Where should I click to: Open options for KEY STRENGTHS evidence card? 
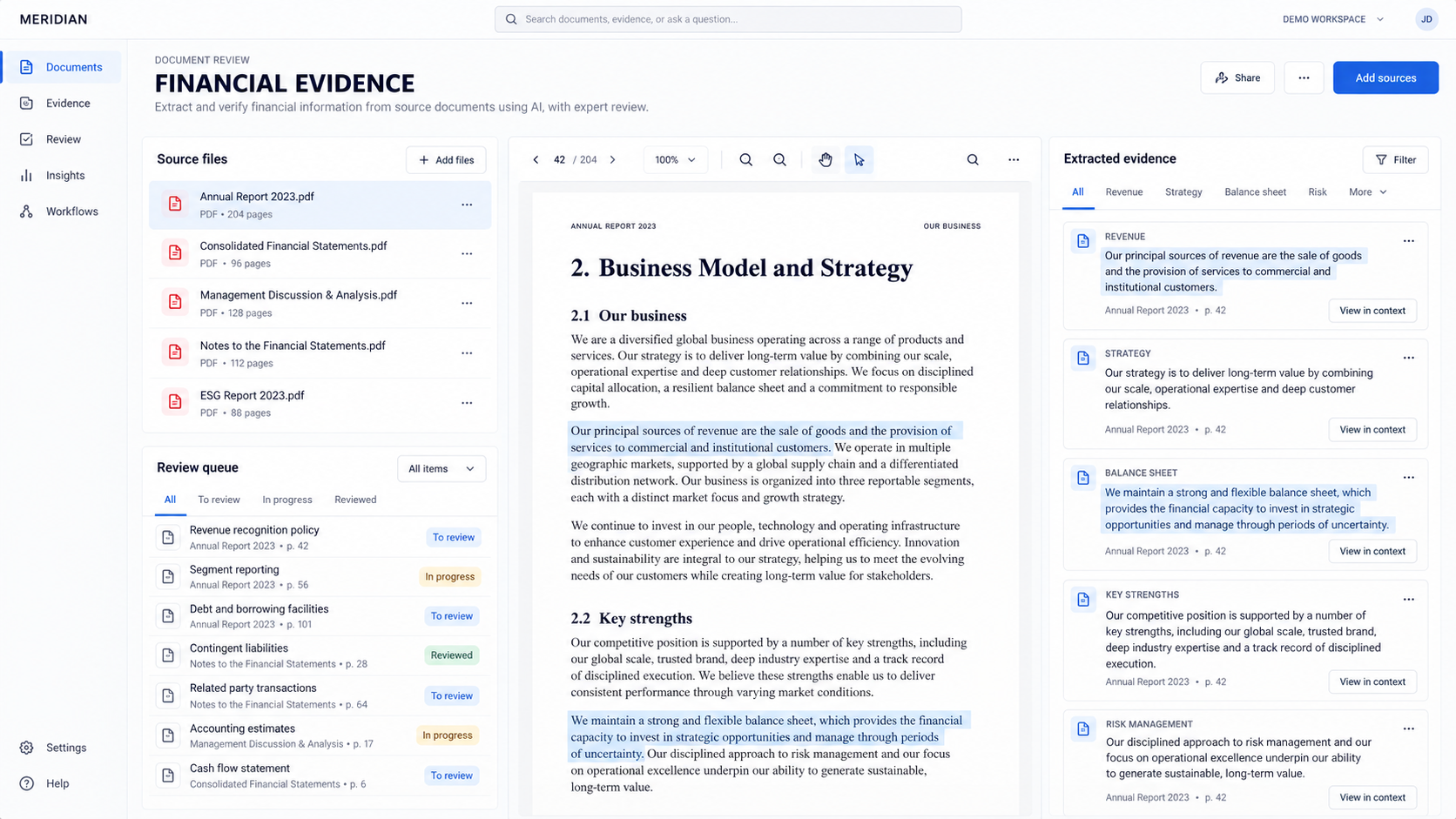(x=1409, y=600)
